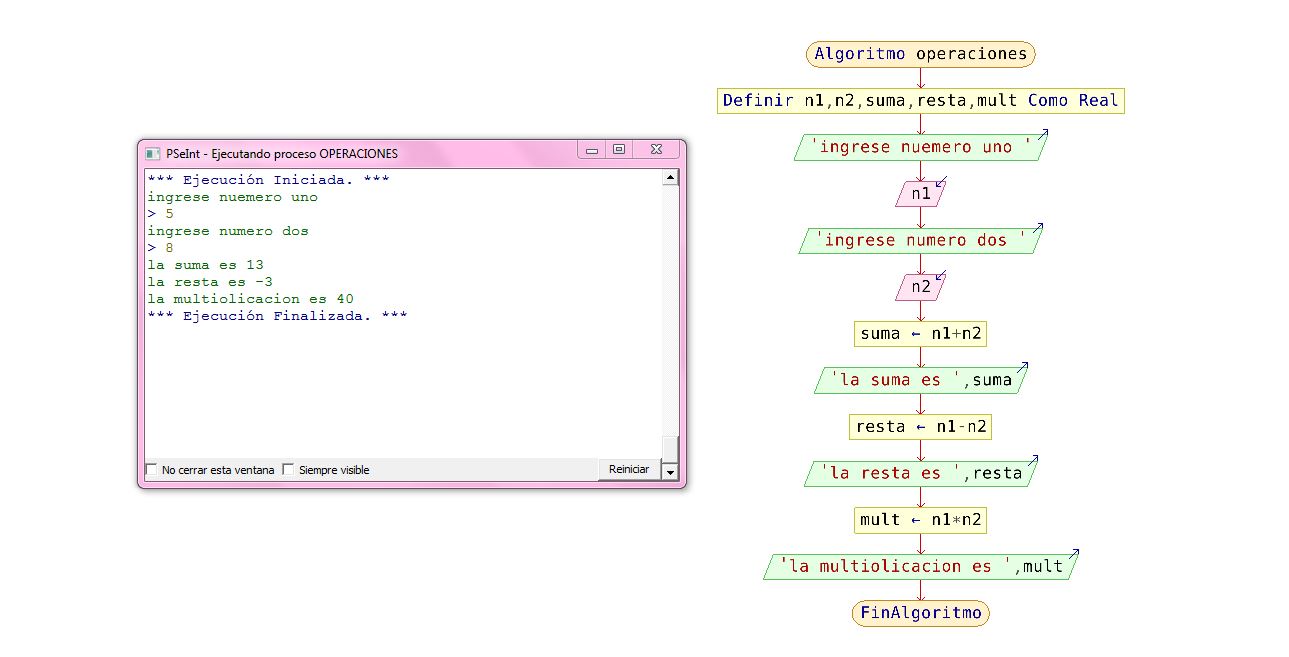Select the 'suma ← n1+n2' process block
This screenshot has width=1289, height=657.
click(919, 333)
